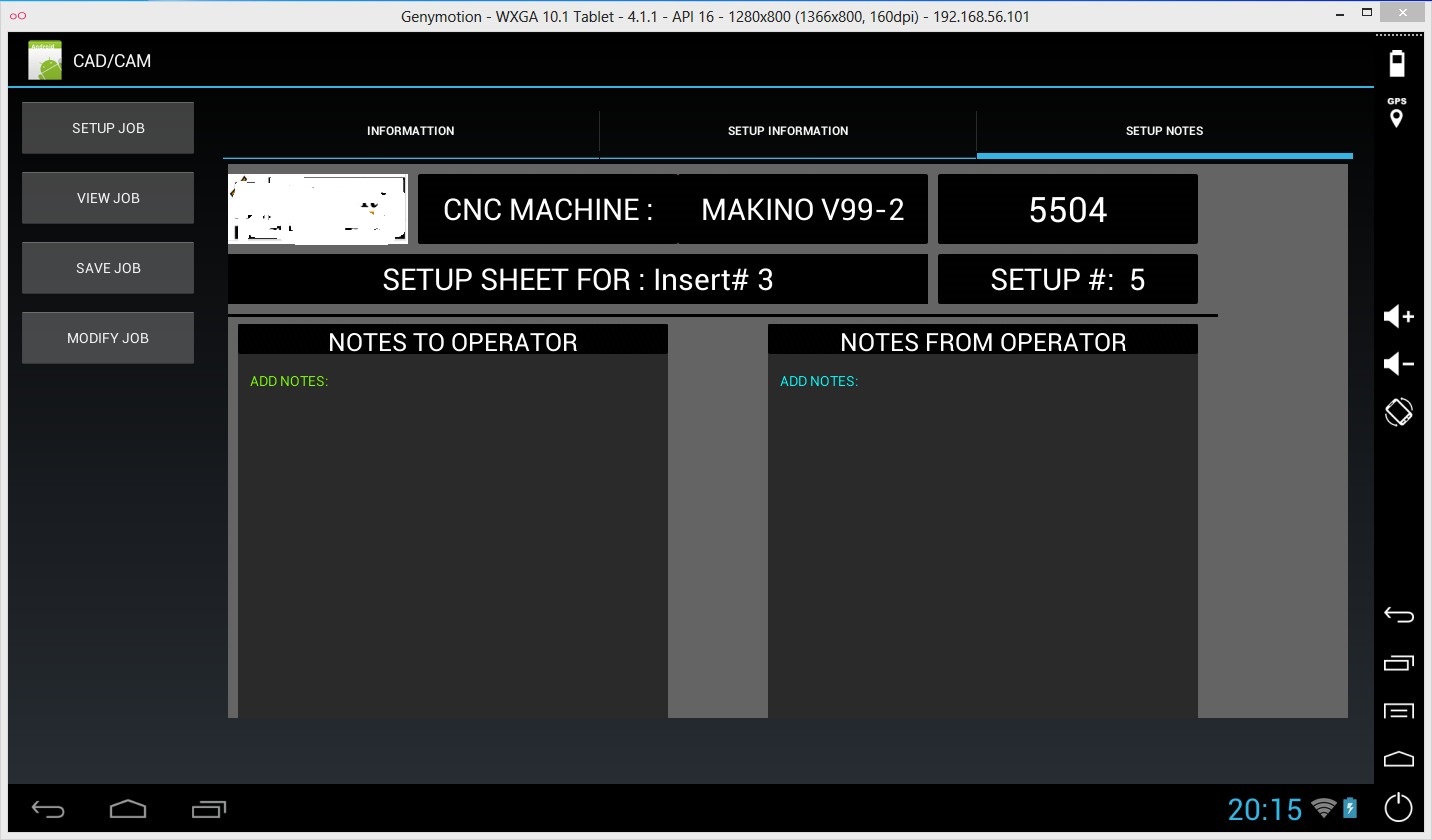Click the SETUP JOB button
This screenshot has height=840, width=1432.
pyautogui.click(x=108, y=128)
